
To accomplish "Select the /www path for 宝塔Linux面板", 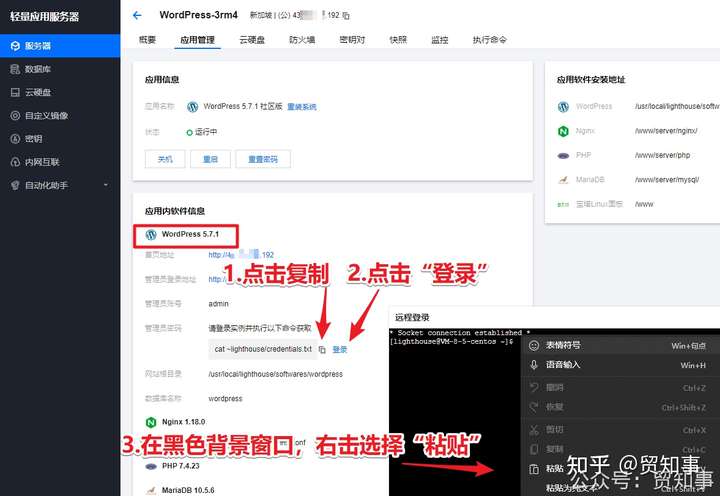I will pos(644,204).
